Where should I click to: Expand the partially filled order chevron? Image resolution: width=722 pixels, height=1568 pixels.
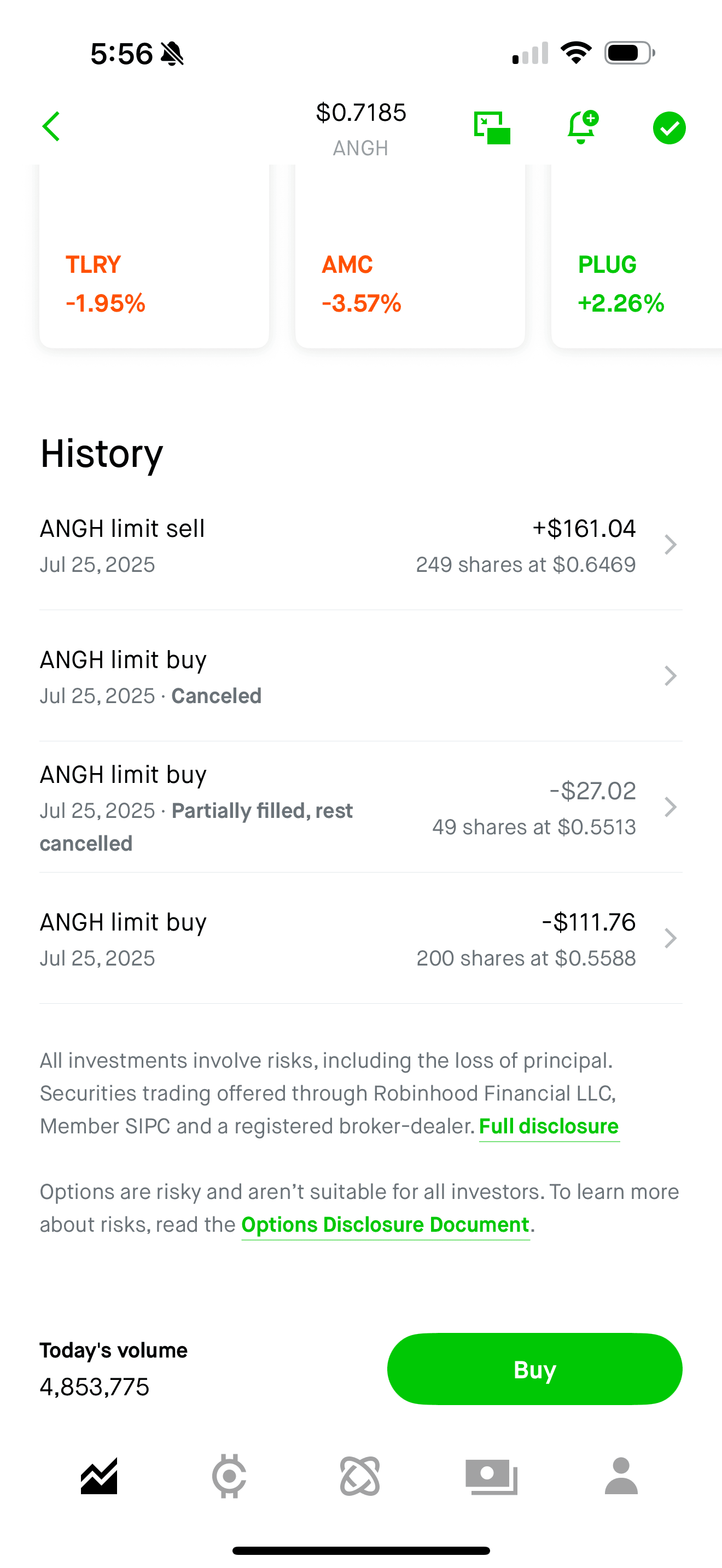coord(670,807)
